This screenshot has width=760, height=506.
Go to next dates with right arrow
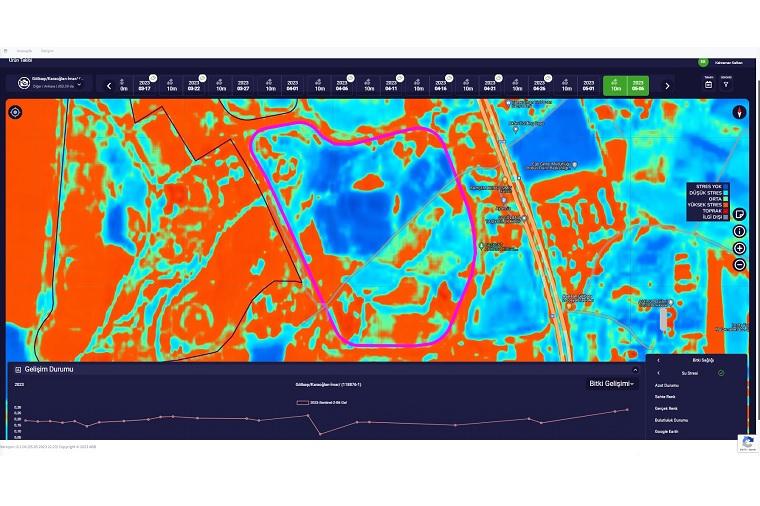[x=667, y=86]
